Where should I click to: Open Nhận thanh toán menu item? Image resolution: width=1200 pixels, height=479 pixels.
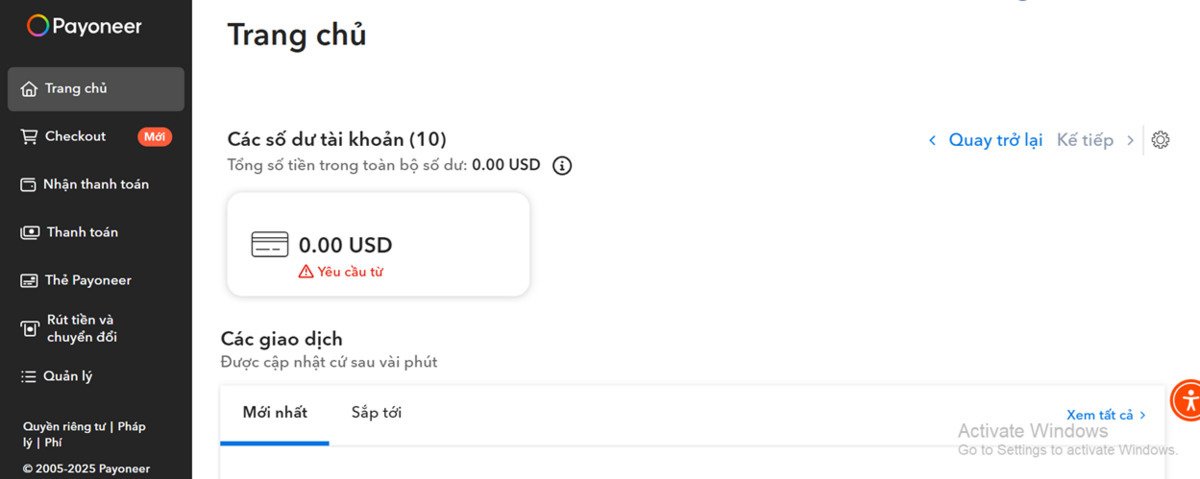pos(95,185)
